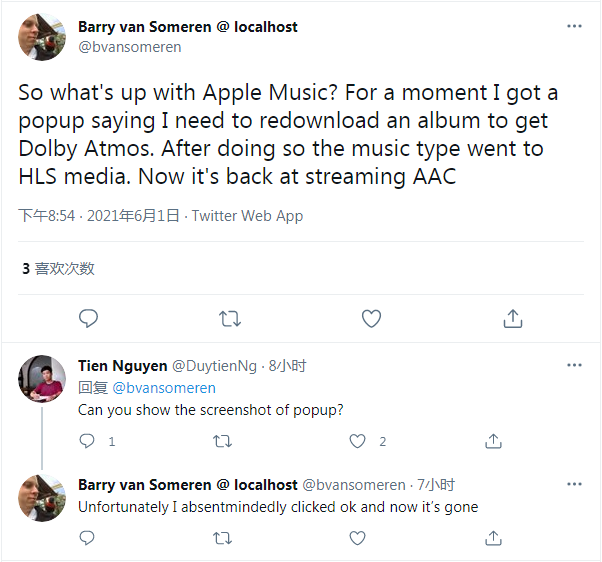Share Barry's 'Unfortunately' reply
This screenshot has width=602, height=562.
493,538
